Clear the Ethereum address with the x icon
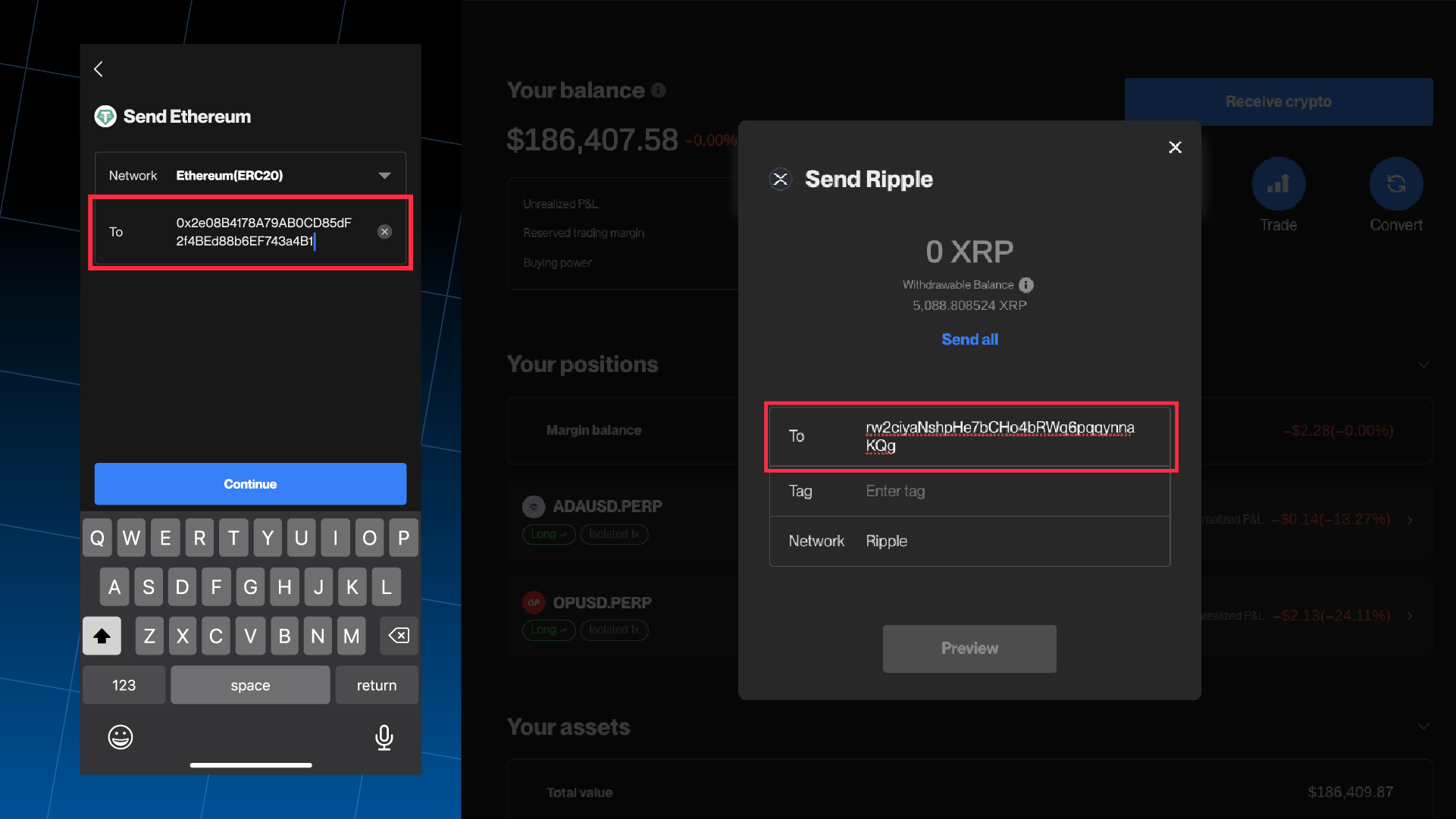The image size is (1456, 819). 385,232
